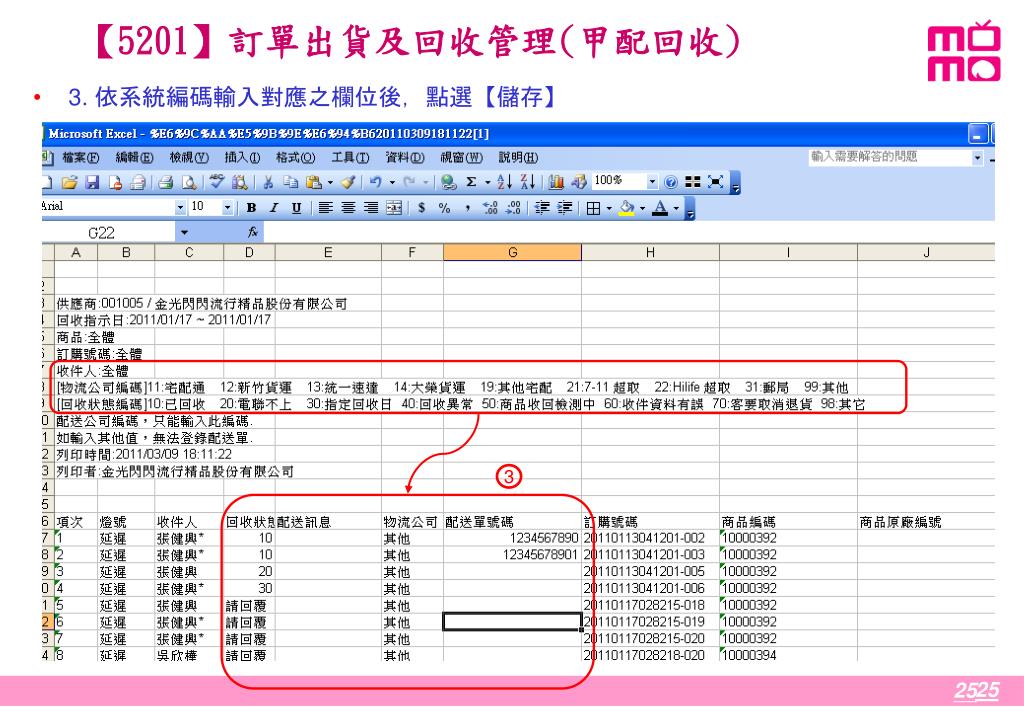
Task: Open Print Preview from the toolbar
Action: 189,182
